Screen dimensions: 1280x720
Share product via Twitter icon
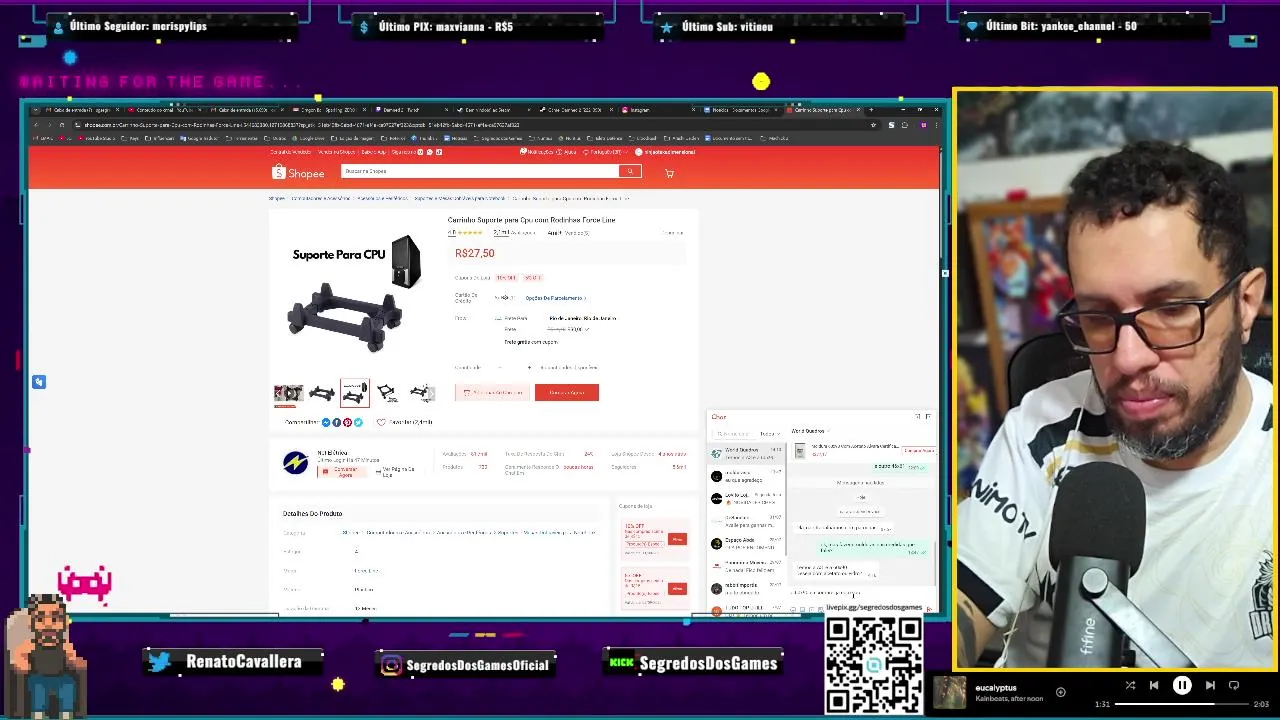(358, 423)
